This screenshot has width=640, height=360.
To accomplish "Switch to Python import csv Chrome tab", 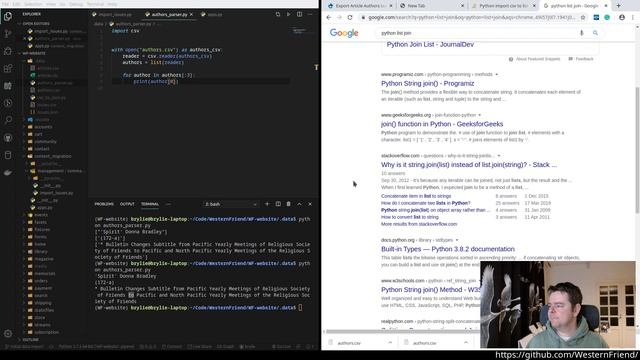I will (x=503, y=6).
